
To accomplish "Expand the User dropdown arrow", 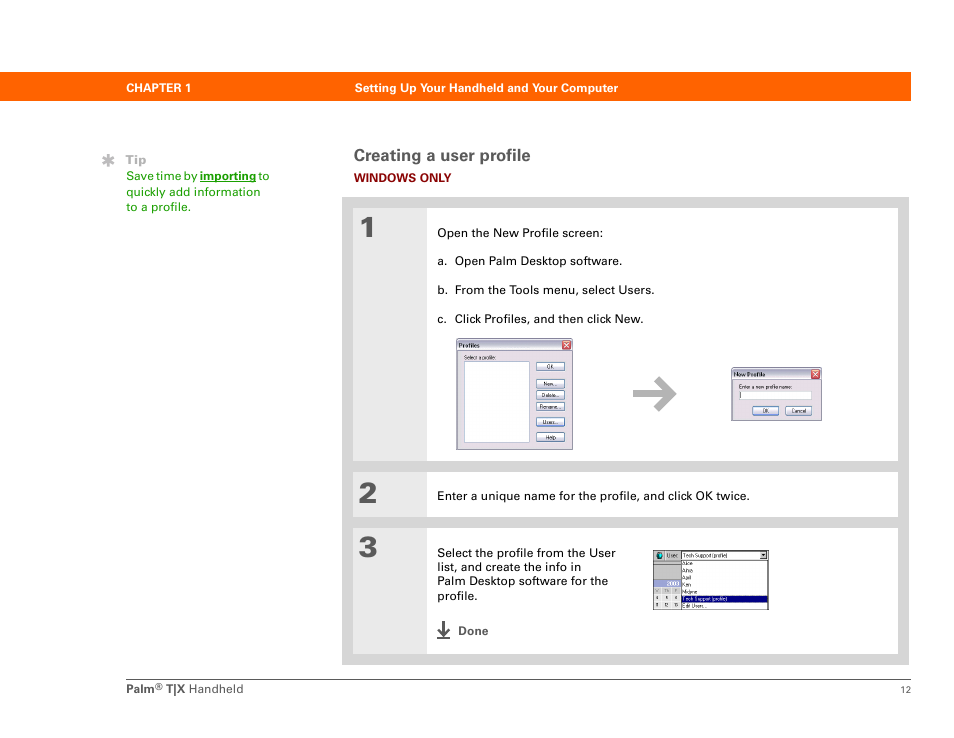I will [x=764, y=555].
